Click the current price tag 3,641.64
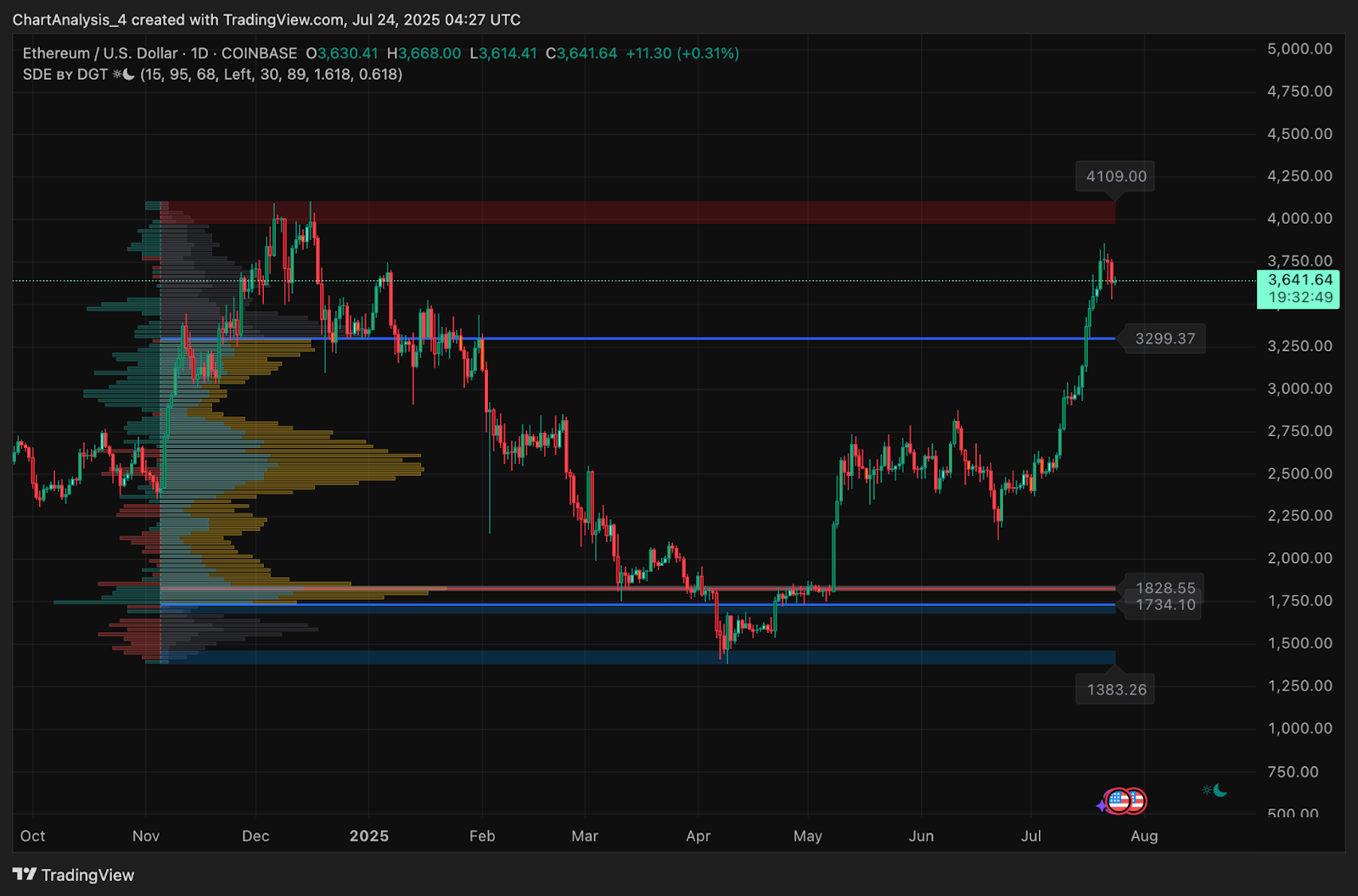 tap(1299, 280)
